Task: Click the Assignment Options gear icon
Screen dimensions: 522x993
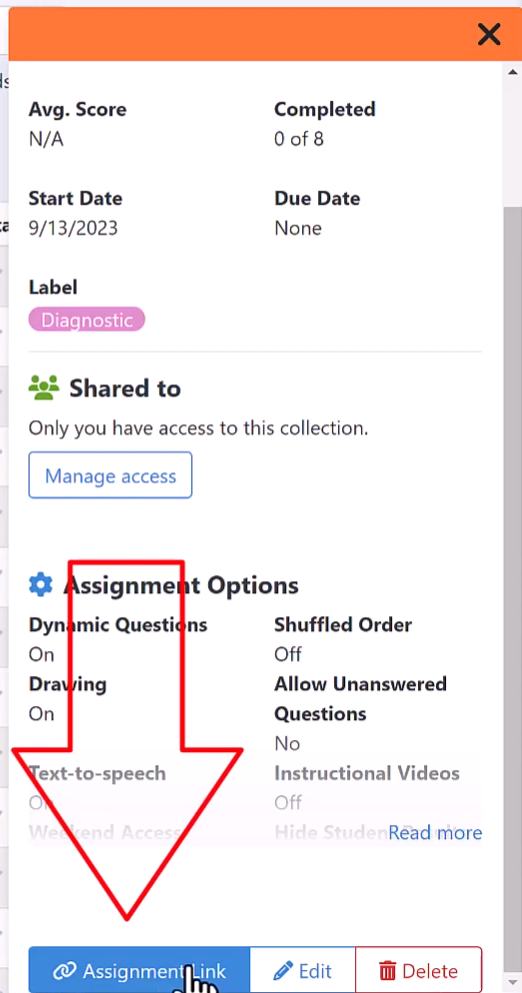Action: tap(41, 585)
